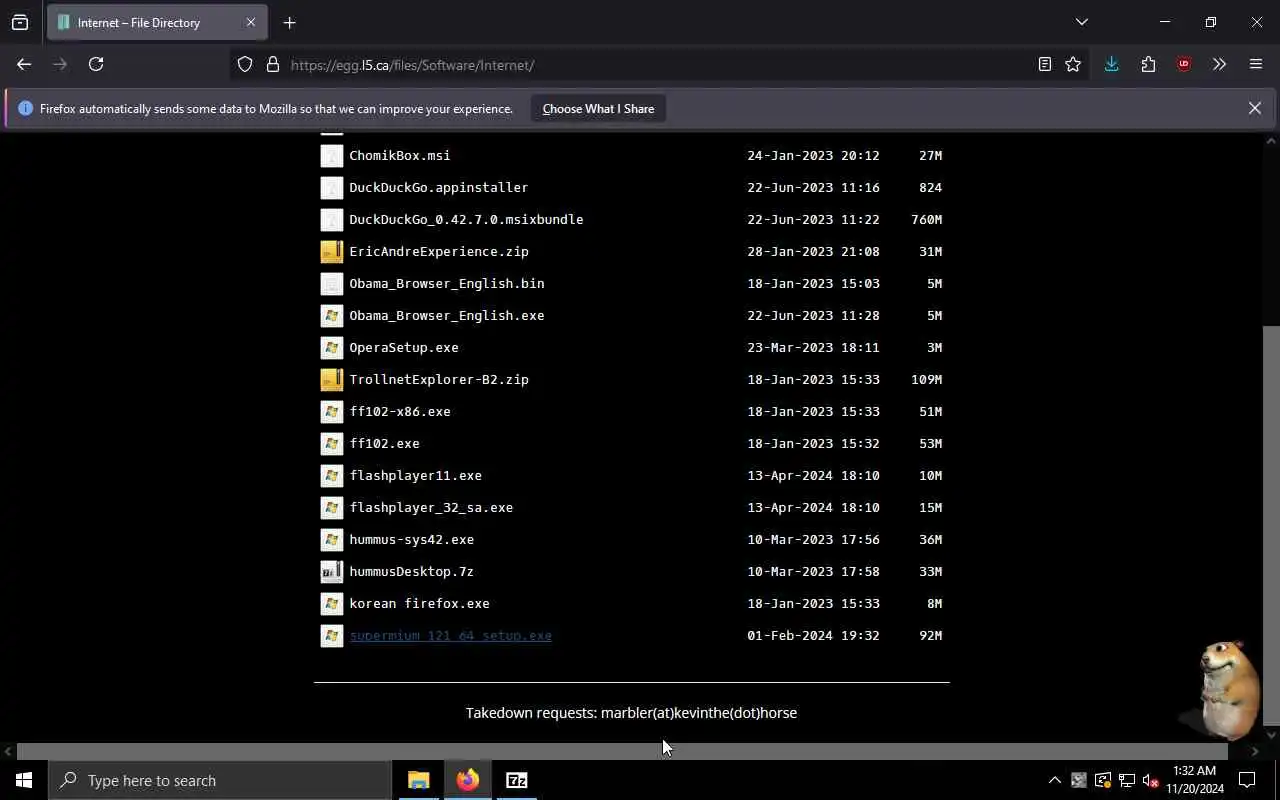1280x800 pixels.
Task: Open the notification center icon
Action: [x=1247, y=780]
